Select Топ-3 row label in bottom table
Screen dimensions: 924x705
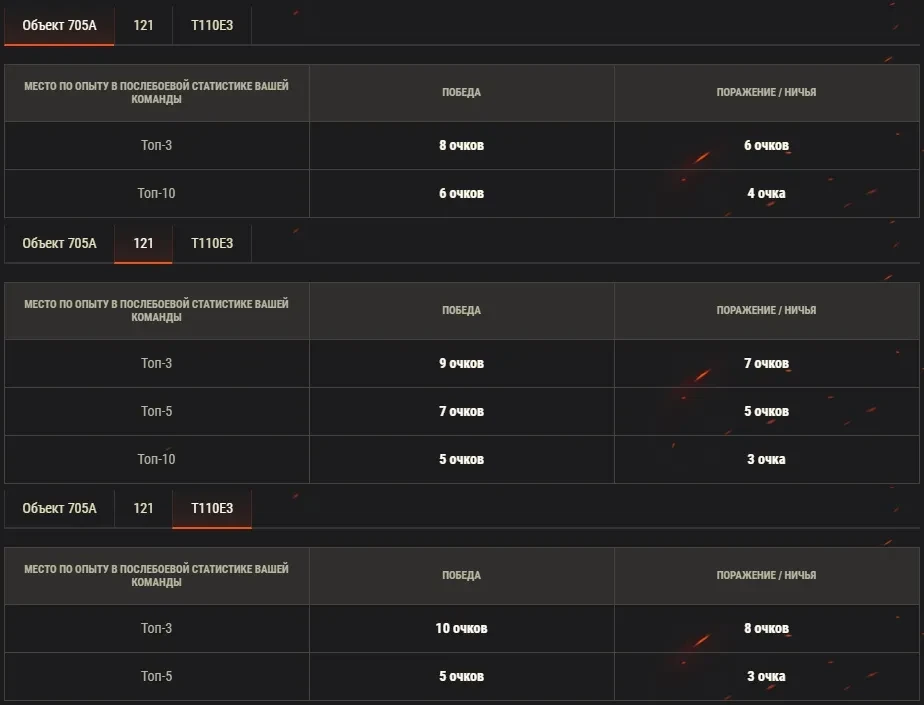coord(156,628)
